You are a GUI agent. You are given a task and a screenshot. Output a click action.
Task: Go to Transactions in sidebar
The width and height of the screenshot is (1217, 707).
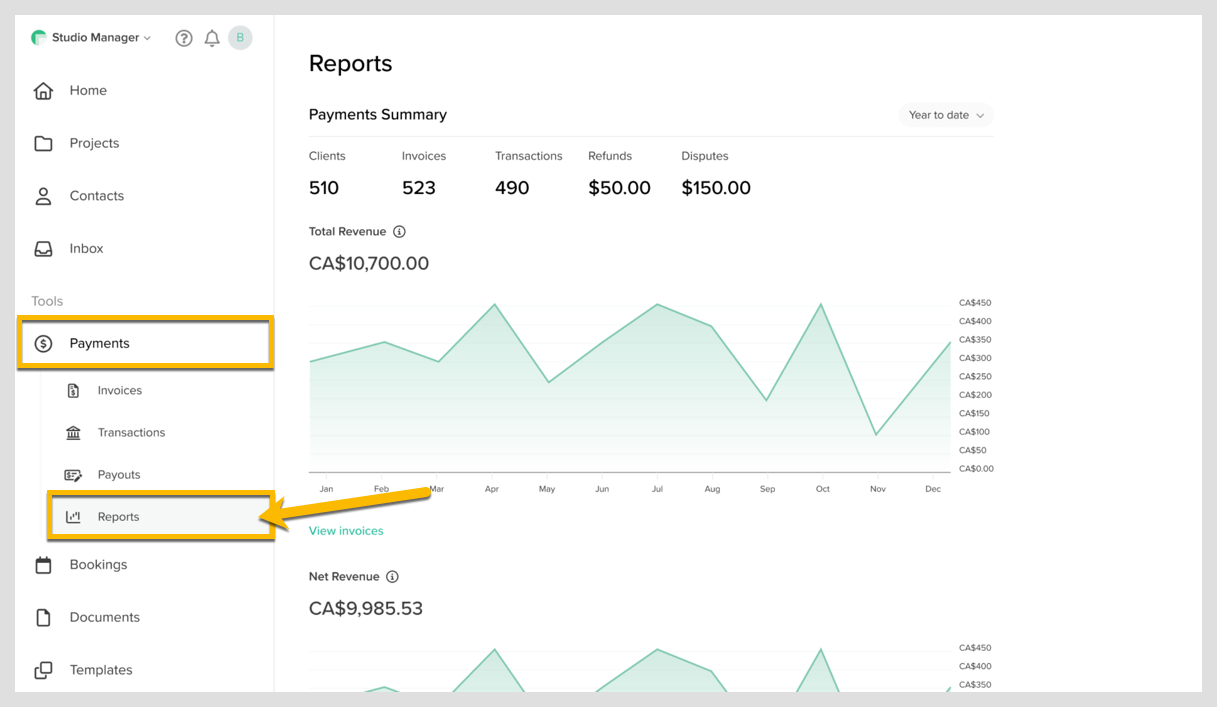click(x=131, y=433)
